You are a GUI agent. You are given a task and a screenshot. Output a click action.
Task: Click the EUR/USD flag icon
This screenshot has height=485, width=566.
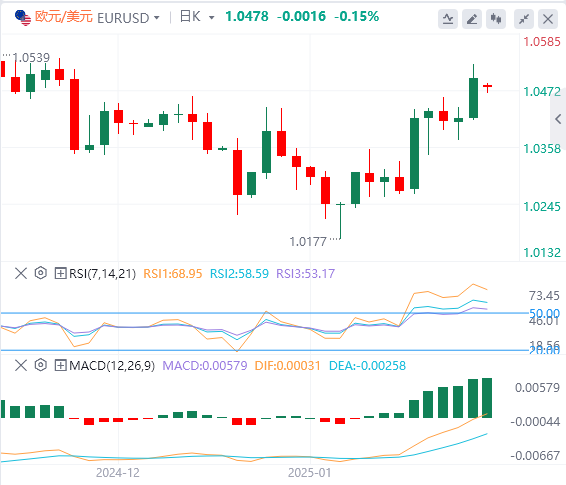[x=23, y=18]
